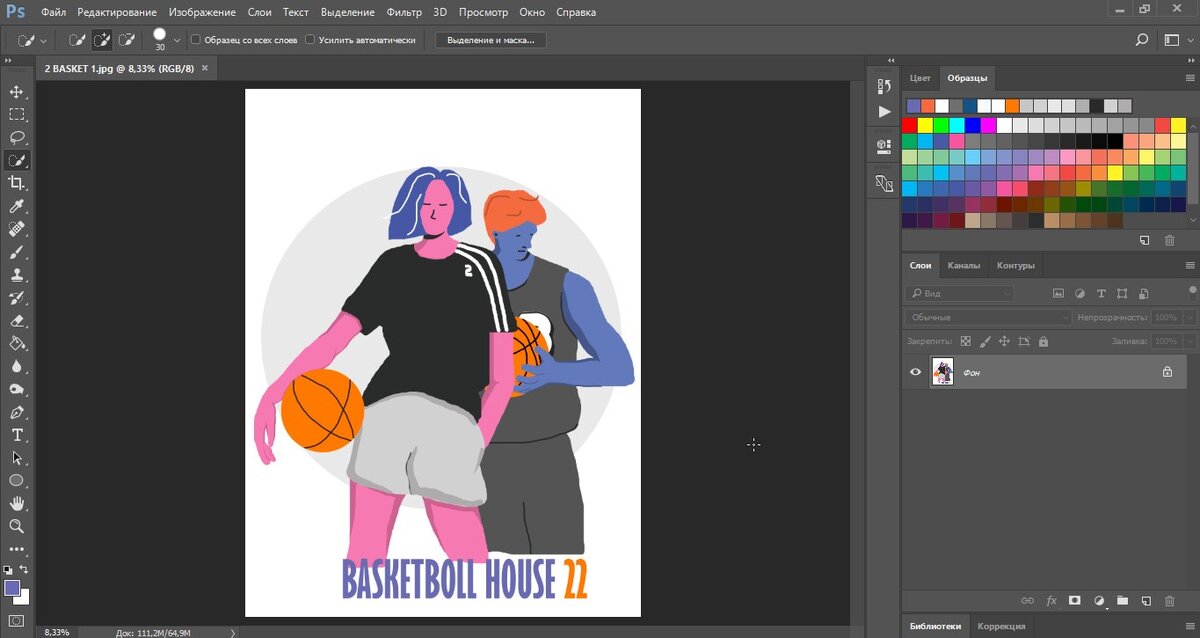This screenshot has height=638, width=1200.
Task: Click the foreground color swatch
Action: pos(12,588)
